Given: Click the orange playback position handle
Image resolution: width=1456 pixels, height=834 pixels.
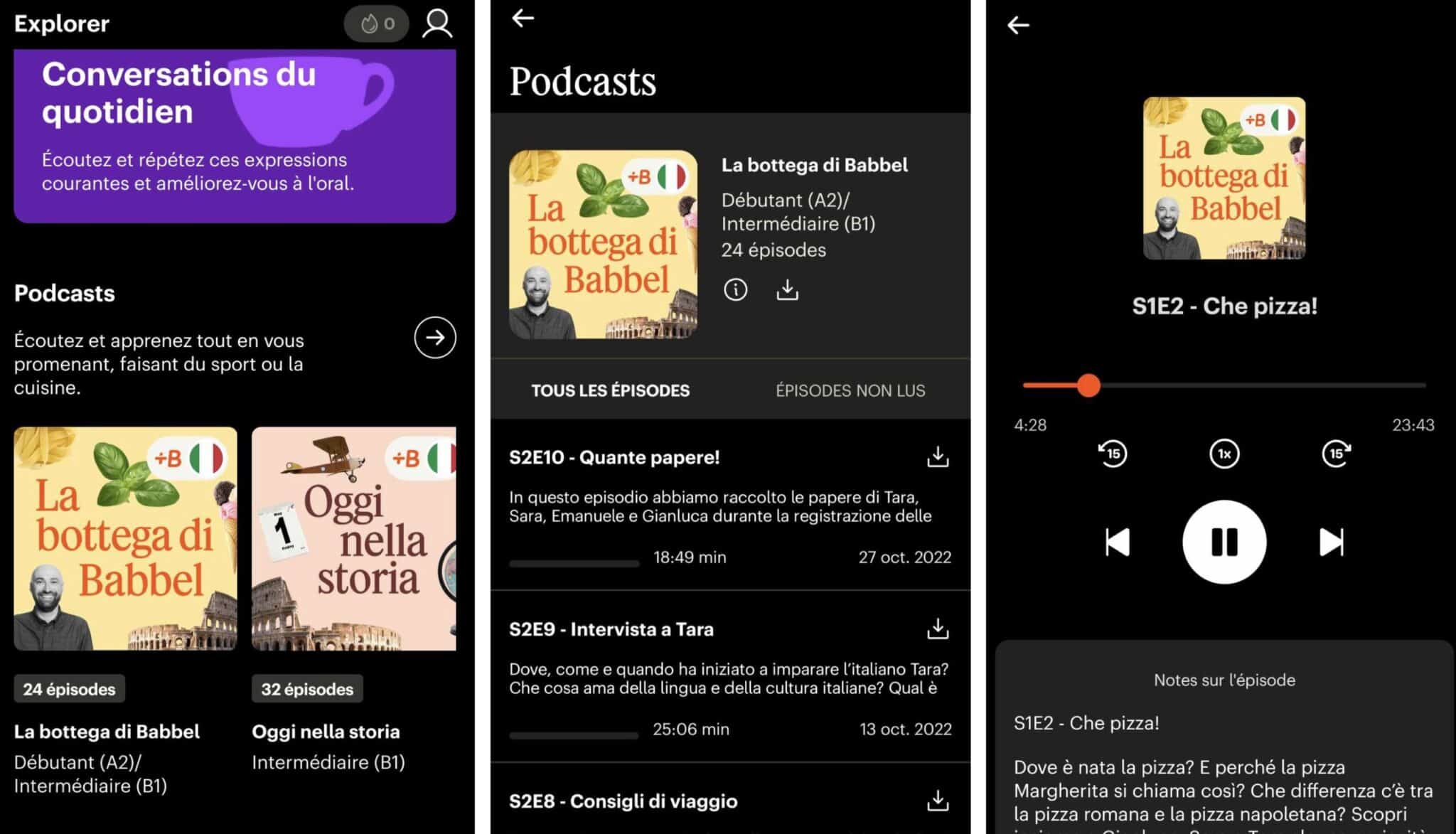Looking at the screenshot, I should coord(1088,385).
